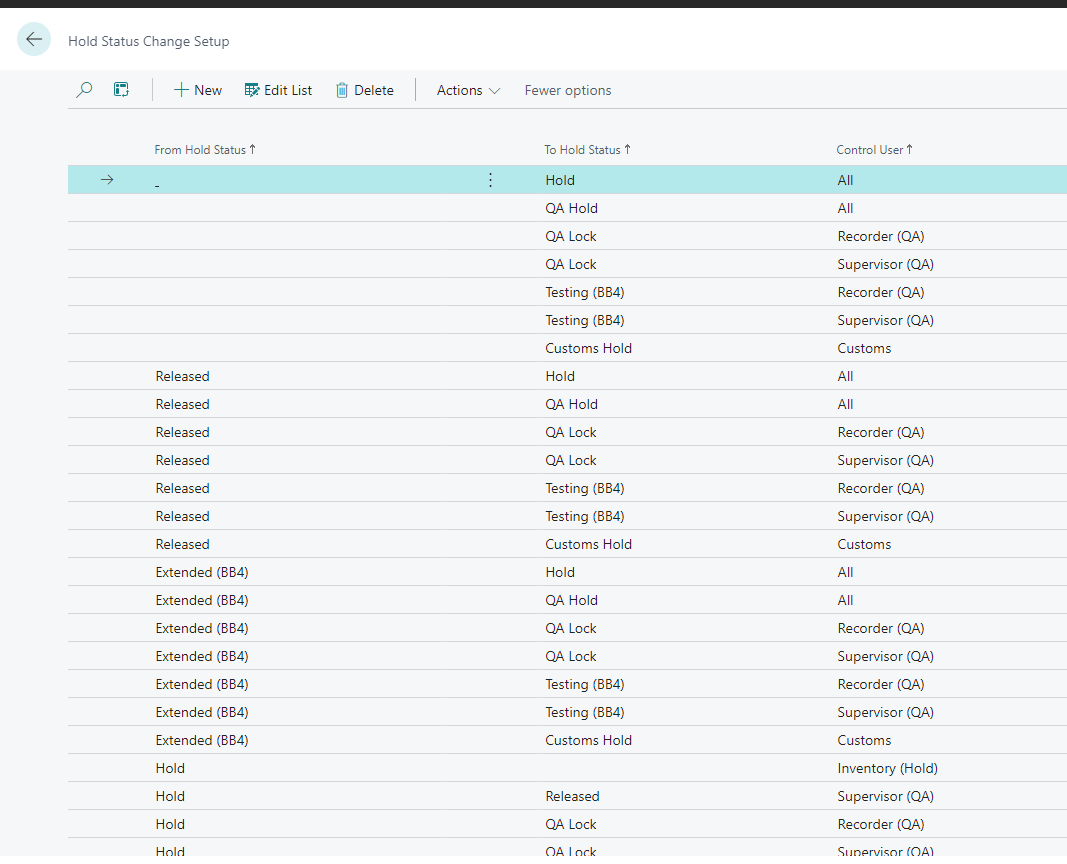The width and height of the screenshot is (1067, 864).
Task: Click the New plus icon
Action: pos(181,90)
